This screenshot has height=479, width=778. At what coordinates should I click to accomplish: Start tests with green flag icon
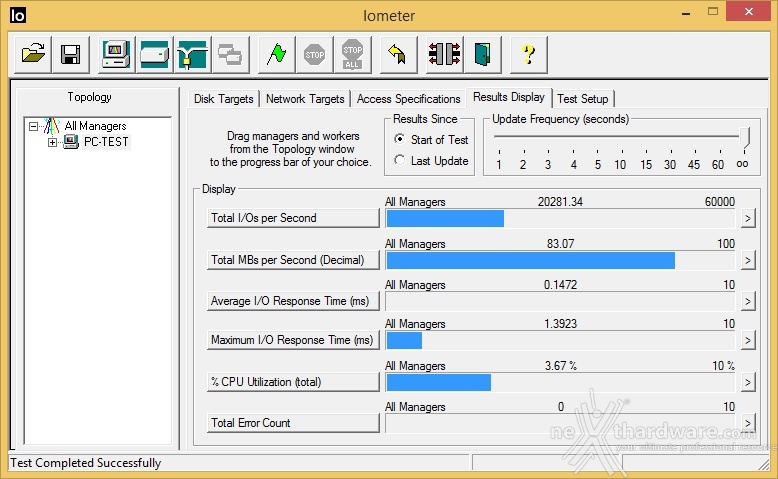[276, 54]
